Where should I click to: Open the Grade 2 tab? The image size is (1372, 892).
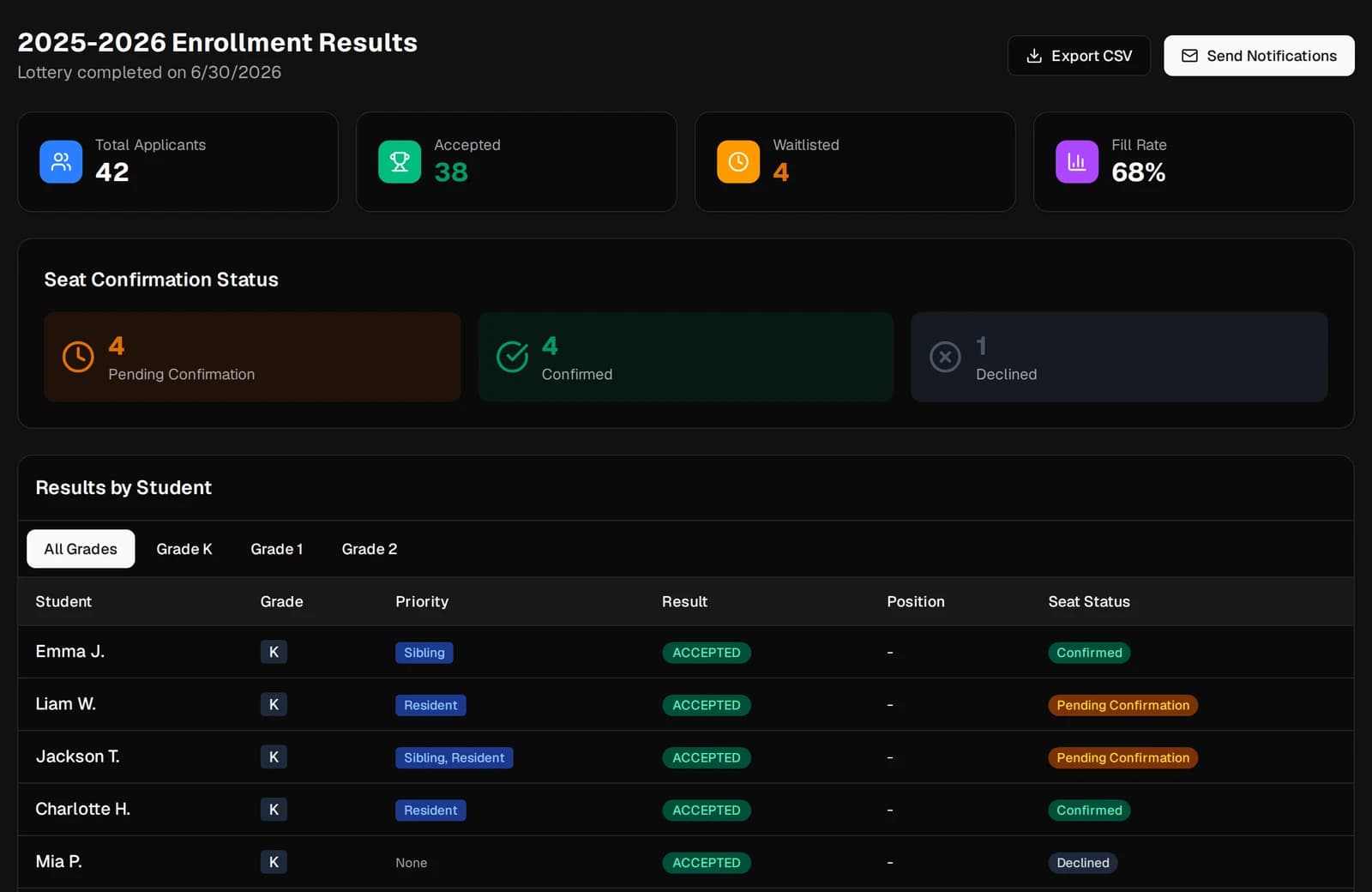370,549
